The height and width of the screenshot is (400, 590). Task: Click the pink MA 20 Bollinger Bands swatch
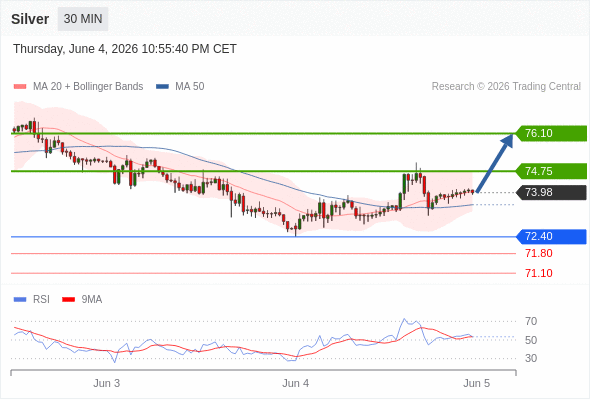[20, 87]
